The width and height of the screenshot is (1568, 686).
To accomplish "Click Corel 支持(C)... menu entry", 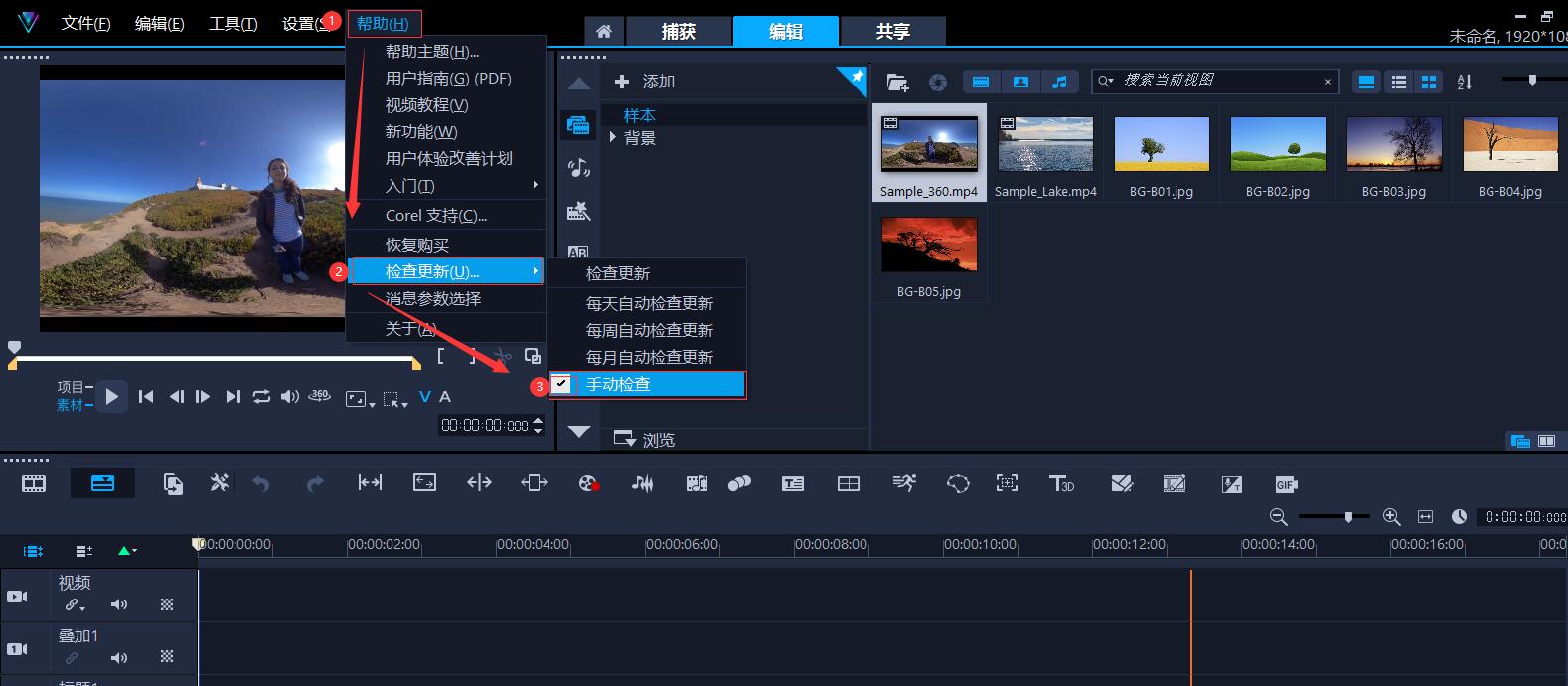I will (445, 215).
